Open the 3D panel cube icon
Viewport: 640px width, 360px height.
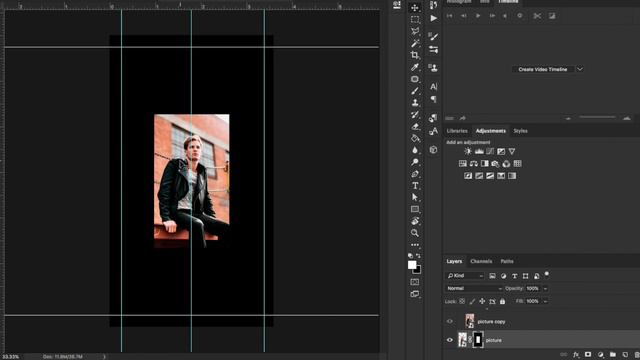click(x=433, y=150)
